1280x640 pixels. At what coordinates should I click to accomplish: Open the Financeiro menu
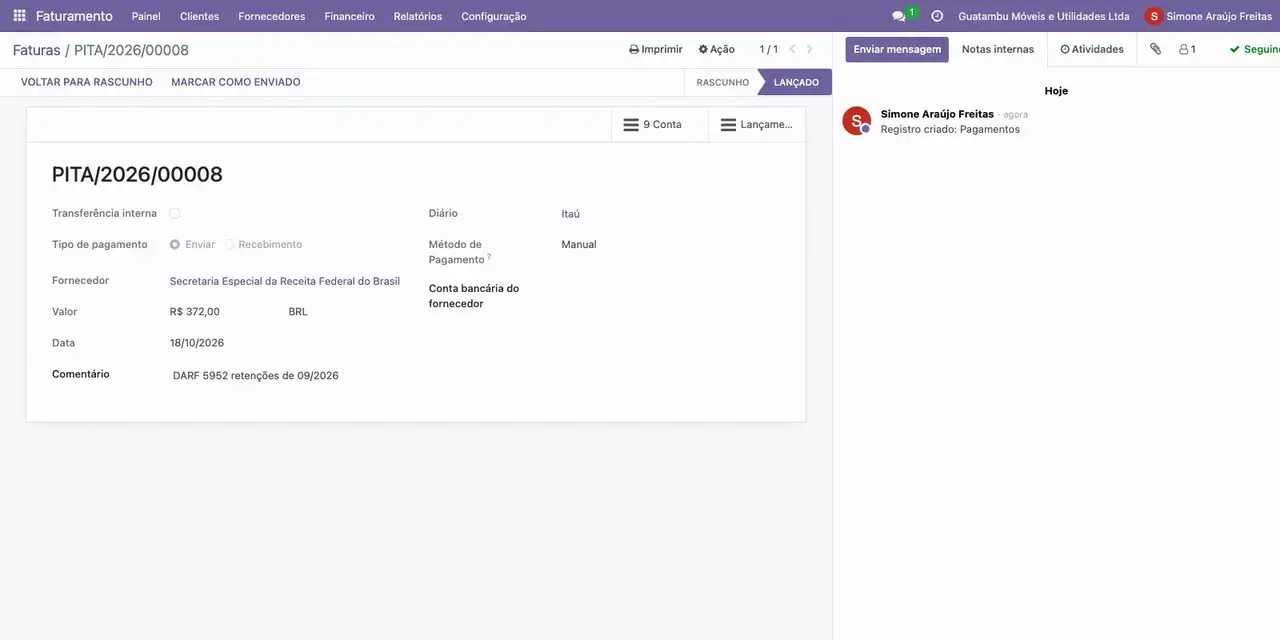coord(349,16)
